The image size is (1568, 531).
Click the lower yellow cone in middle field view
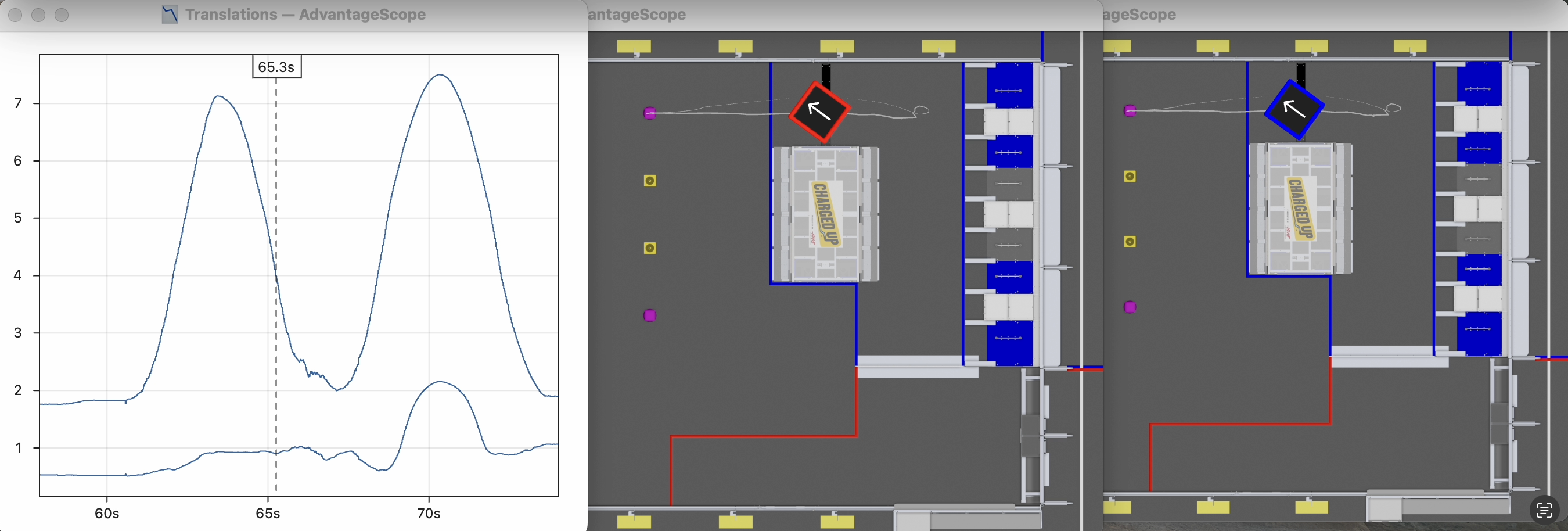click(x=649, y=248)
